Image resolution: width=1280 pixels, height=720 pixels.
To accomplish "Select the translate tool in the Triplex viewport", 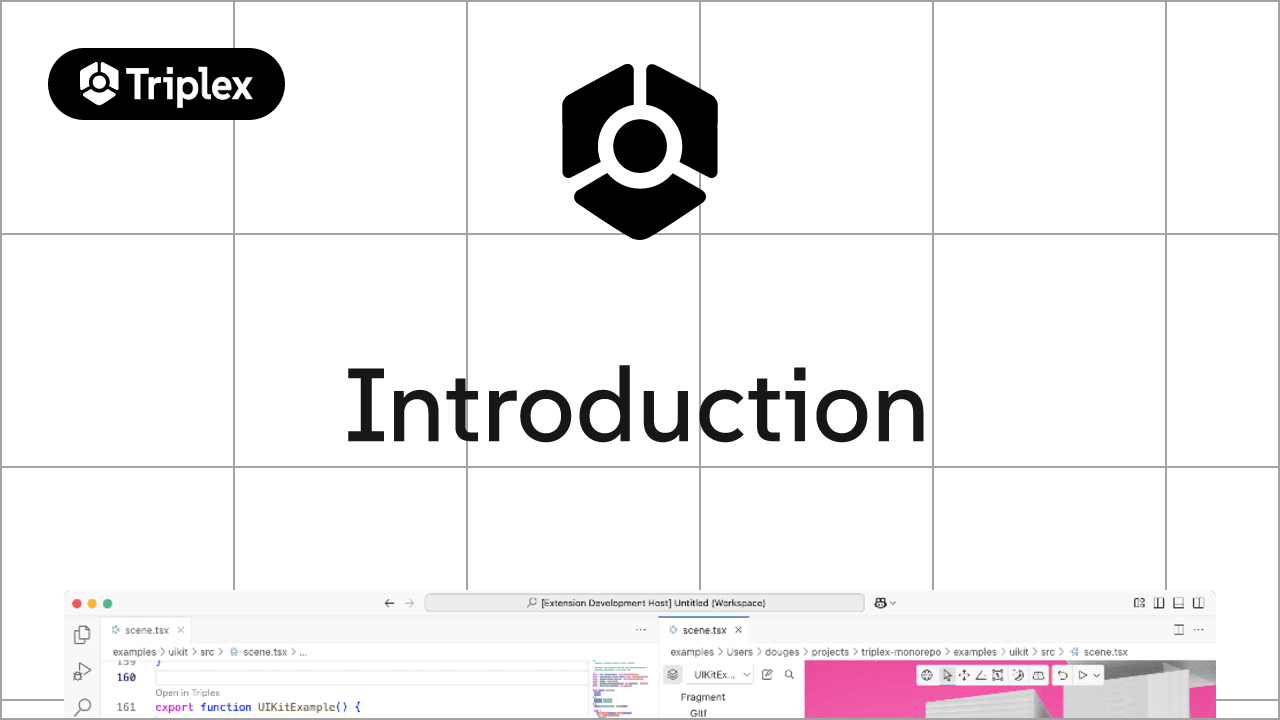I will click(964, 675).
